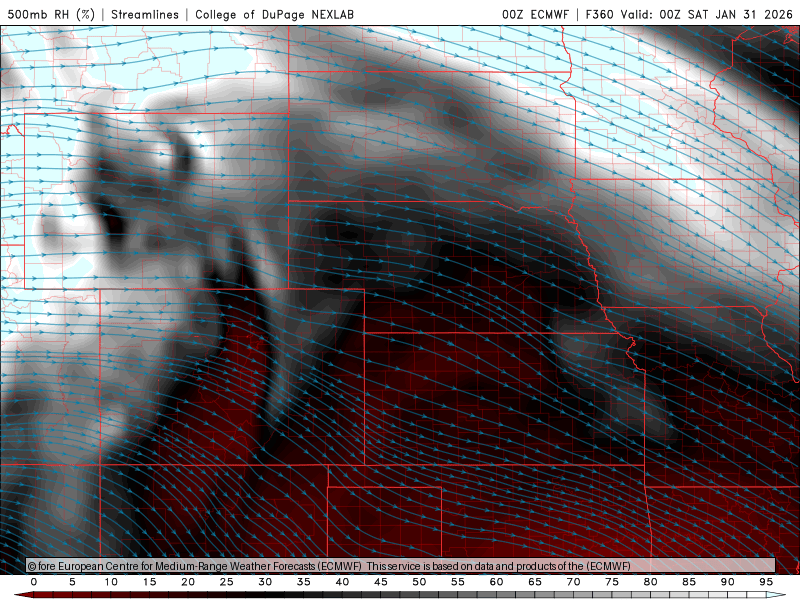Select the "65" color scale label
800x600 pixels.
(535, 582)
